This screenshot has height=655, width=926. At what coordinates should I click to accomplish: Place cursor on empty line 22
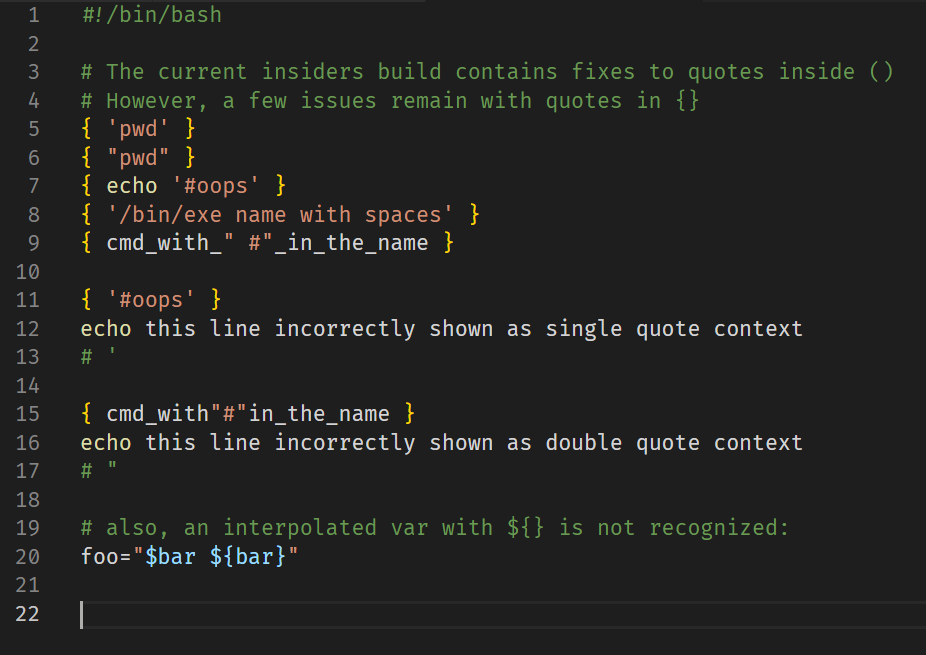pos(120,613)
